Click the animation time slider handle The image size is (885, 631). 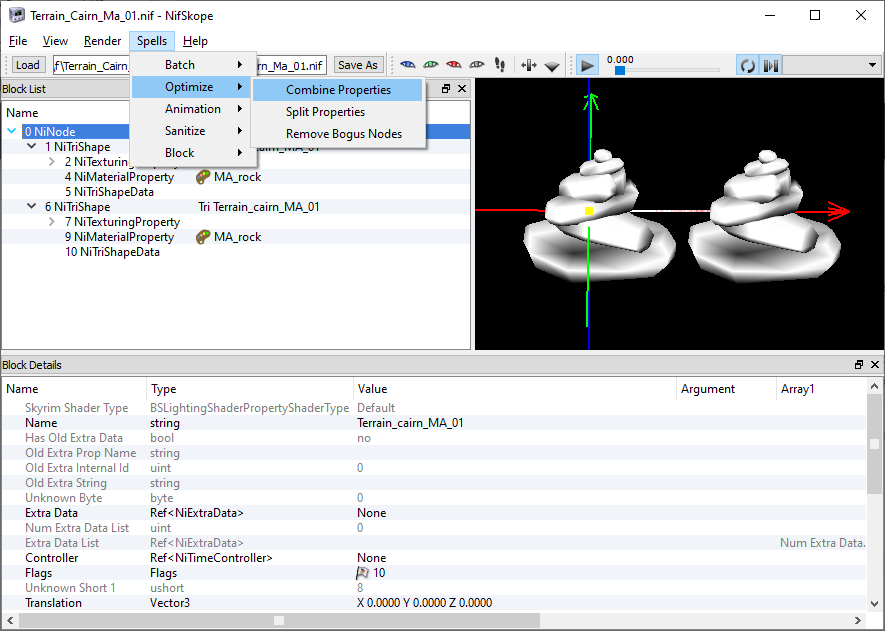pos(620,71)
